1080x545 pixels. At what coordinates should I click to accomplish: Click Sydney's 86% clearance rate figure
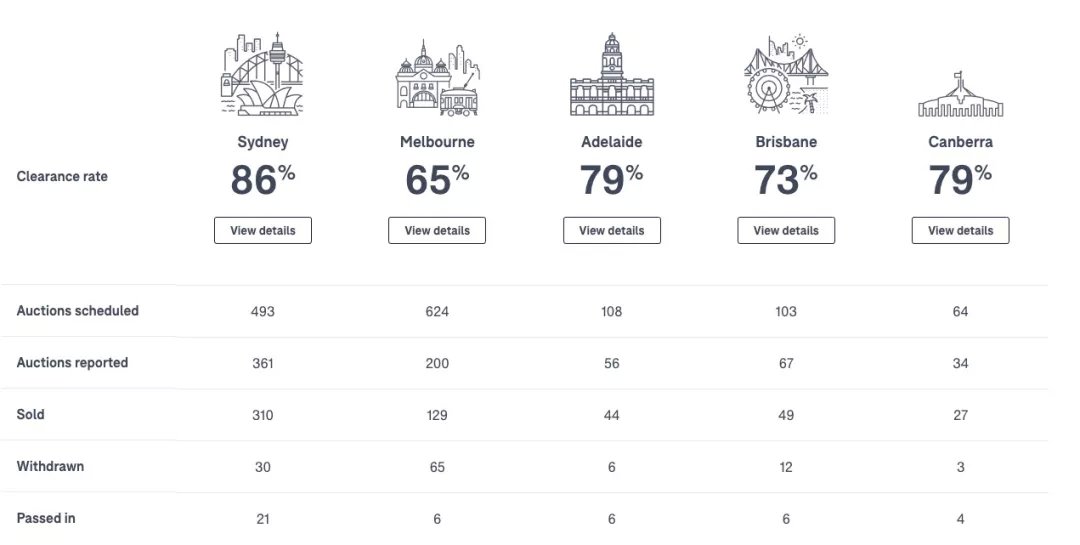[x=262, y=179]
